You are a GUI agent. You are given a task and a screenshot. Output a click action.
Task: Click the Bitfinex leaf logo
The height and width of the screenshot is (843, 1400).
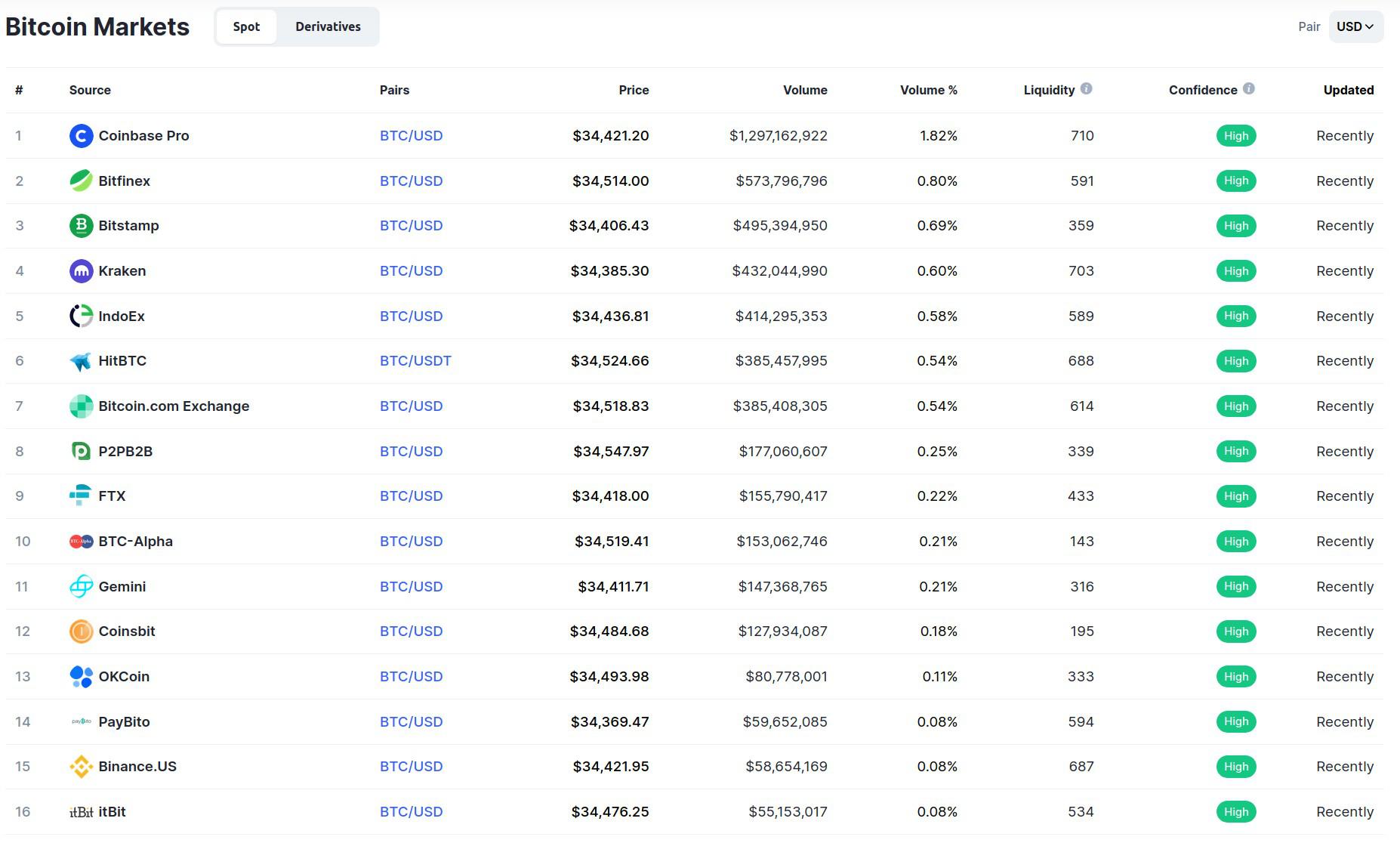point(81,181)
